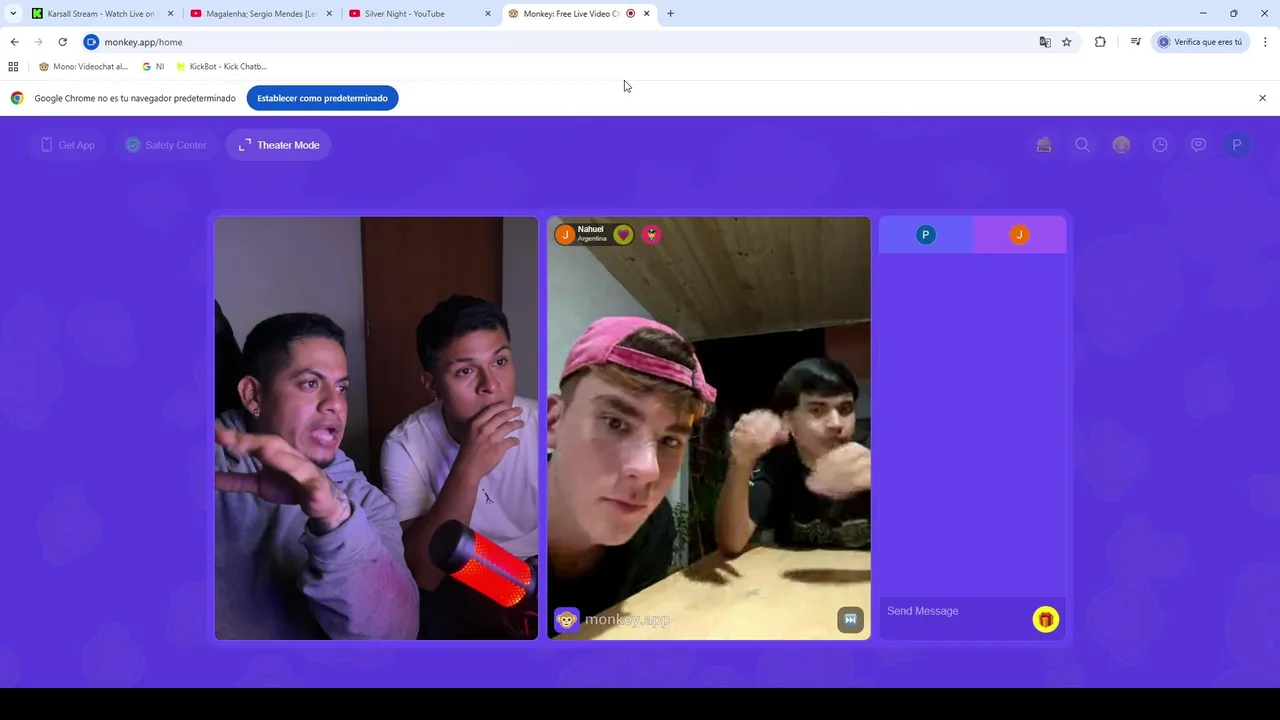Viewport: 1280px width, 720px height.
Task: Open match history clock icon
Action: [1160, 145]
